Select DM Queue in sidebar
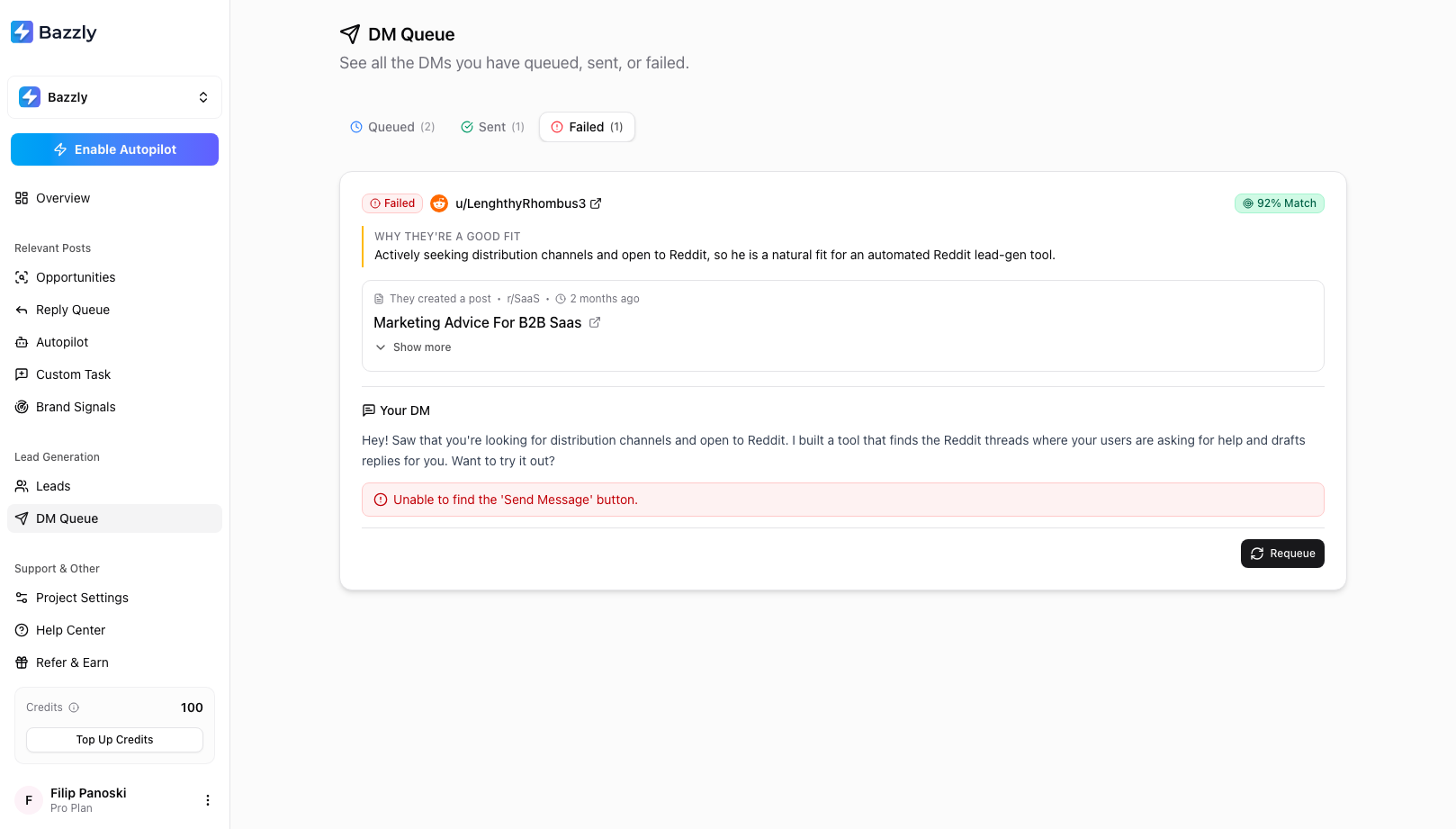The width and height of the screenshot is (1456, 829). (x=114, y=518)
